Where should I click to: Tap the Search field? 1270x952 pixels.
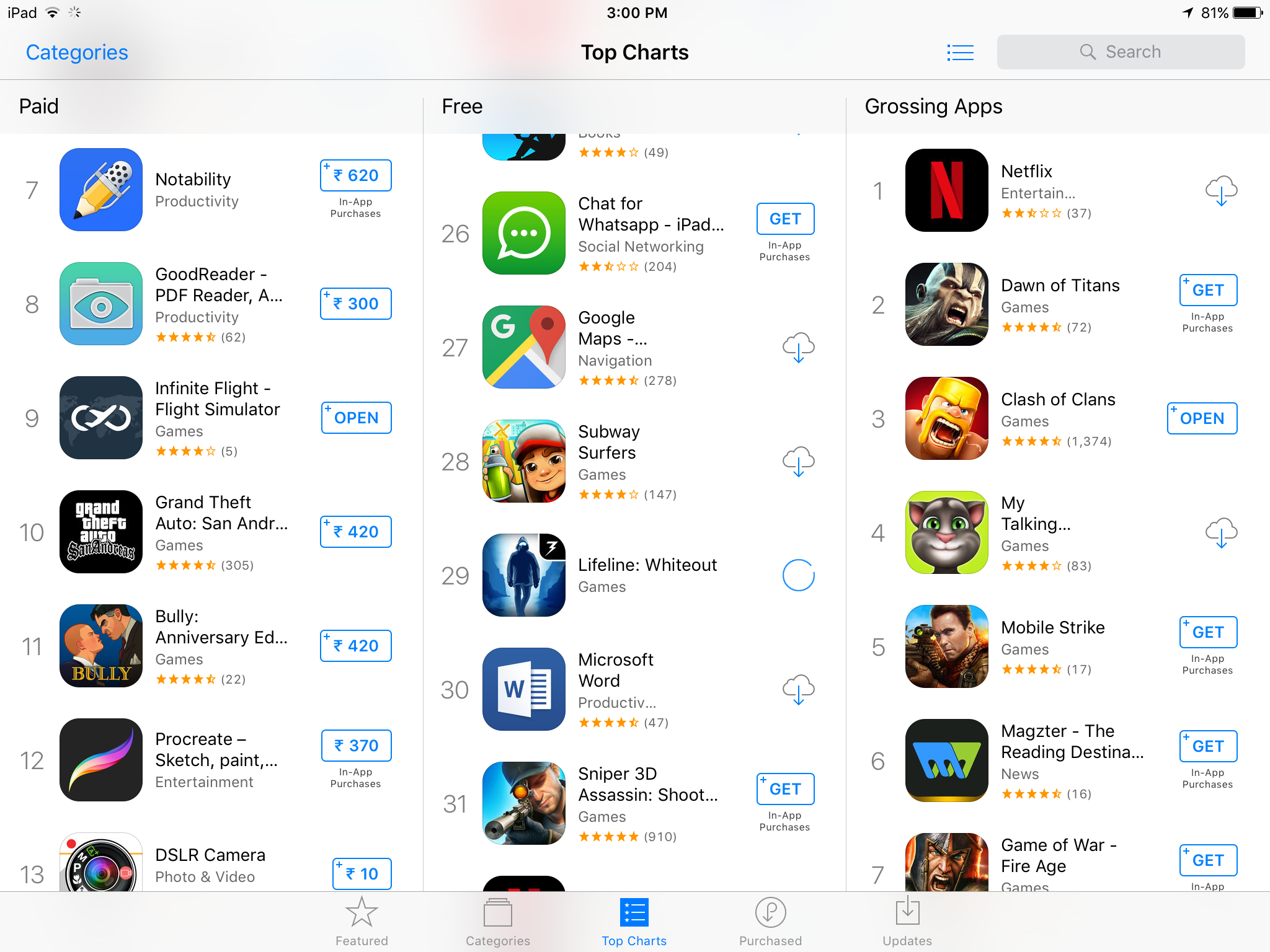1121,52
